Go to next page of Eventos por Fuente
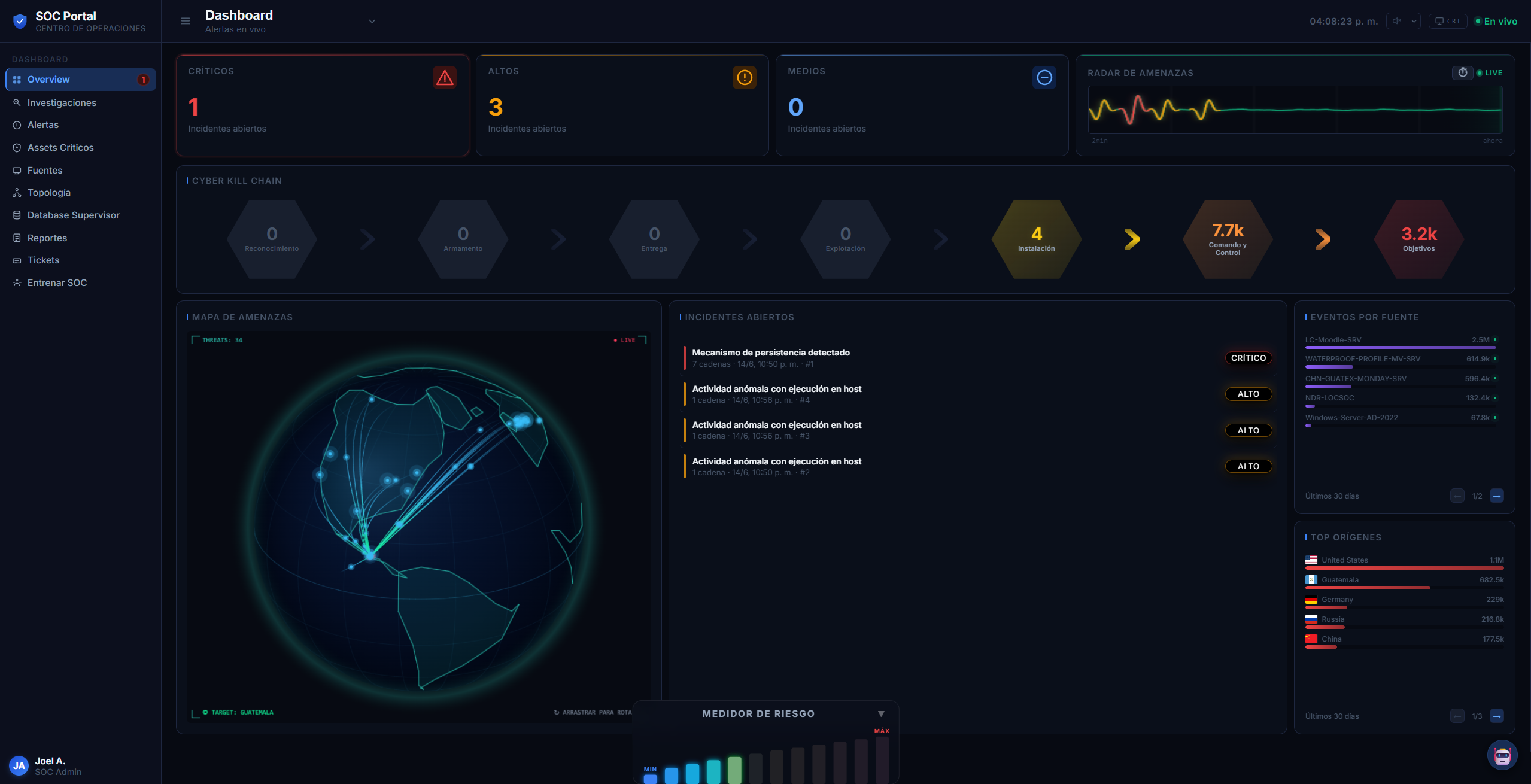Viewport: 1531px width, 784px height. tap(1497, 496)
